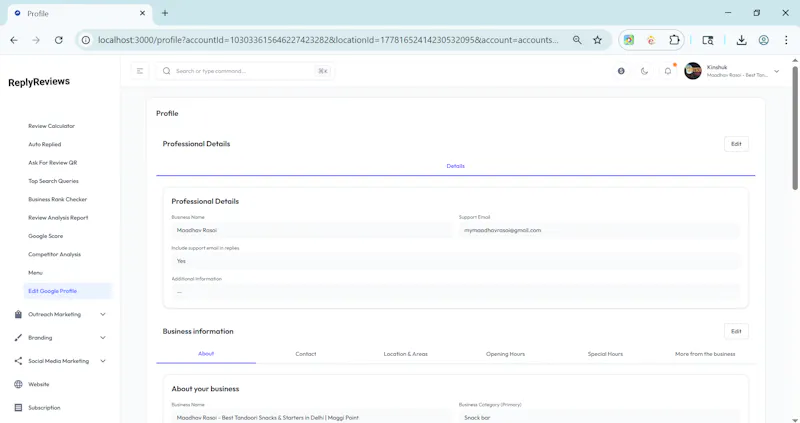
Task: Click the Include support email Yes field
Action: (x=456, y=261)
